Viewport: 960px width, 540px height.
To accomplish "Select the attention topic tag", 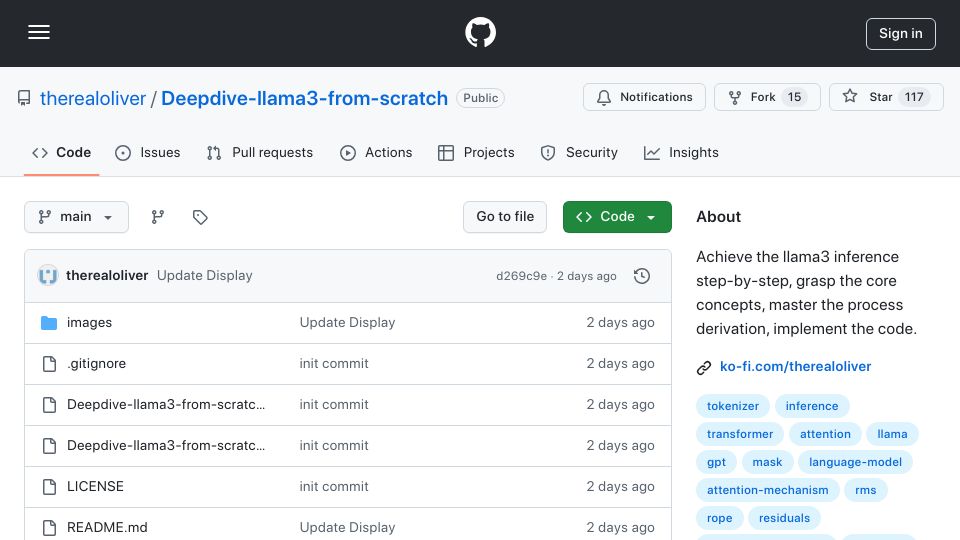I will pos(825,434).
